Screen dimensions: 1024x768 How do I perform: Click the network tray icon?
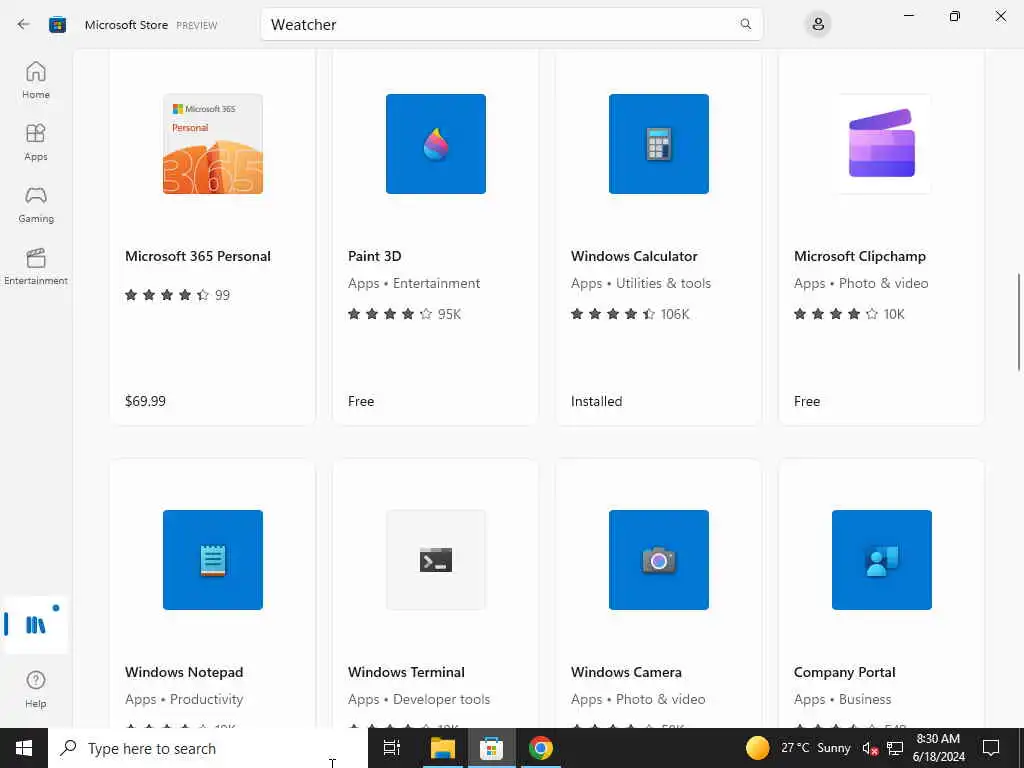point(895,748)
